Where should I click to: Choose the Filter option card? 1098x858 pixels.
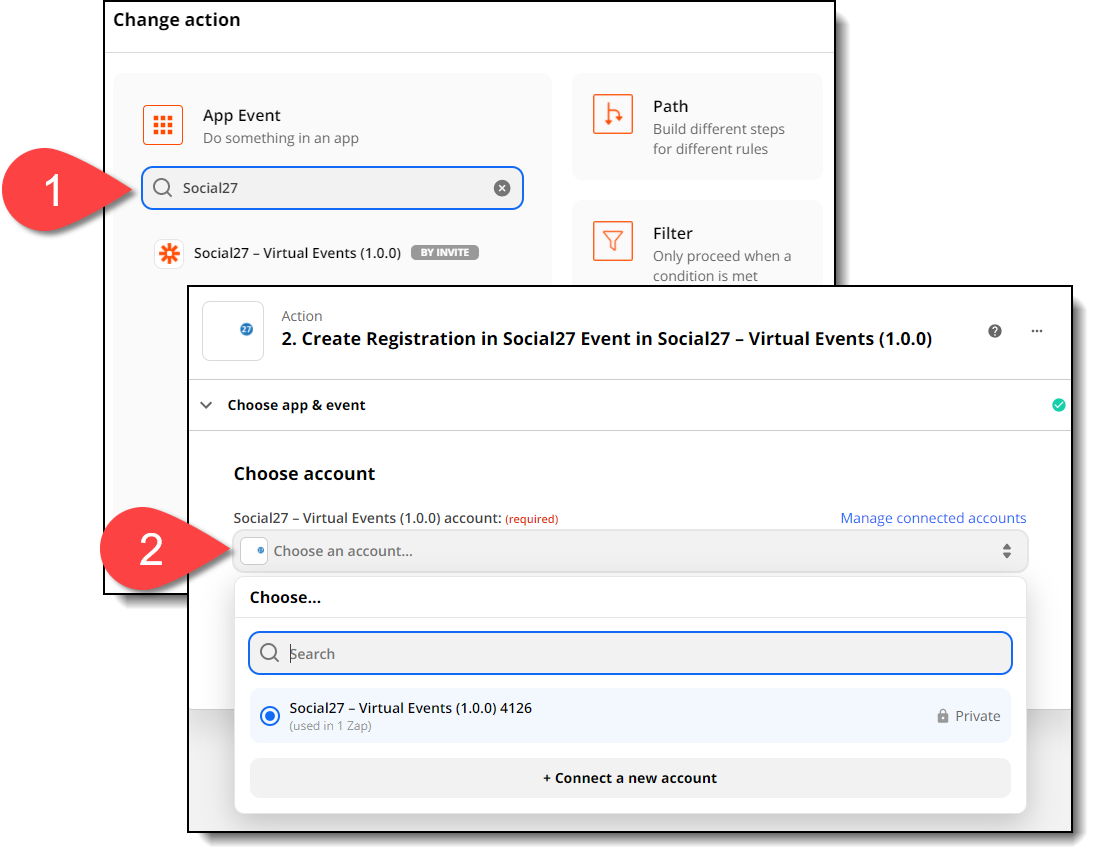[697, 248]
